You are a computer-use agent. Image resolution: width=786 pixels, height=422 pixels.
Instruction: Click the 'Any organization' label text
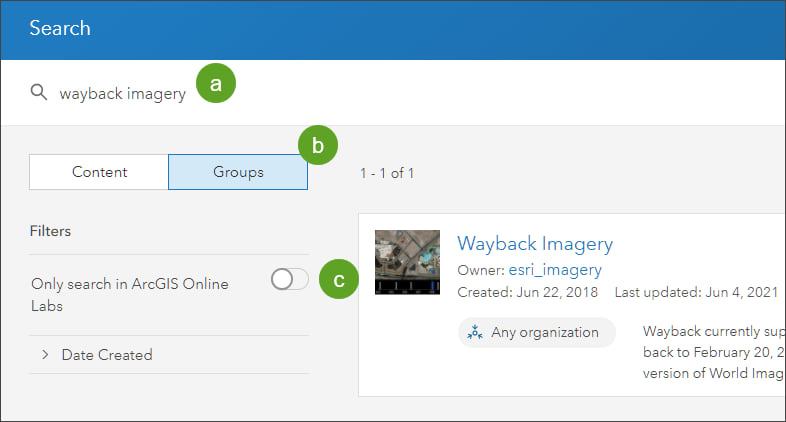click(545, 332)
